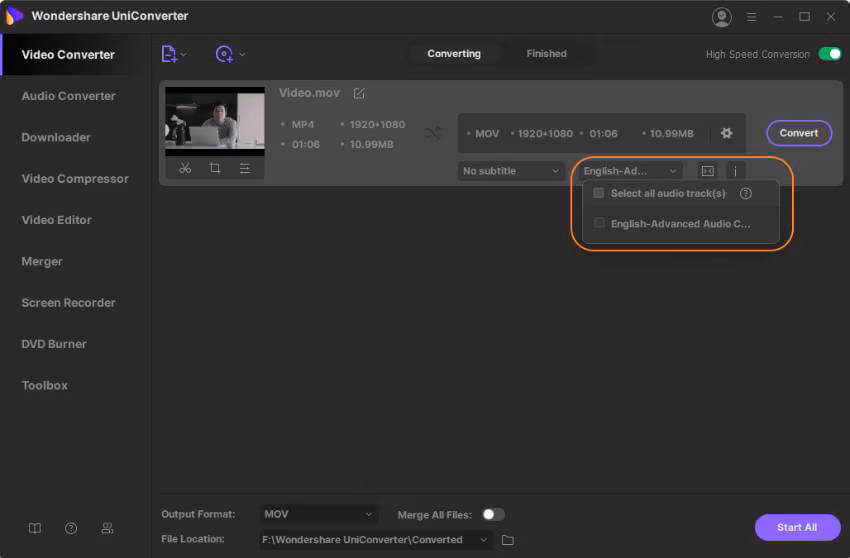Open Toolbox in sidebar

tap(44, 385)
